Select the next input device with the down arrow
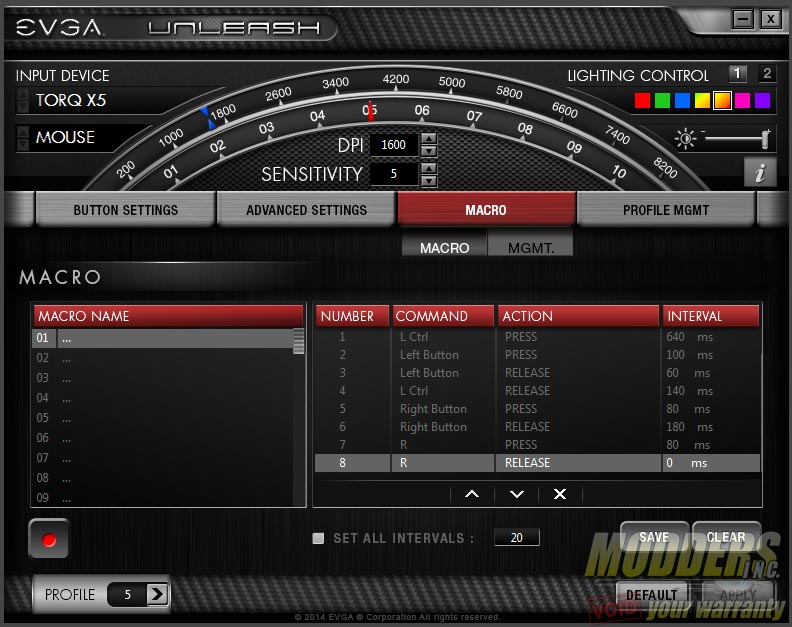The width and height of the screenshot is (792, 627). point(23,106)
